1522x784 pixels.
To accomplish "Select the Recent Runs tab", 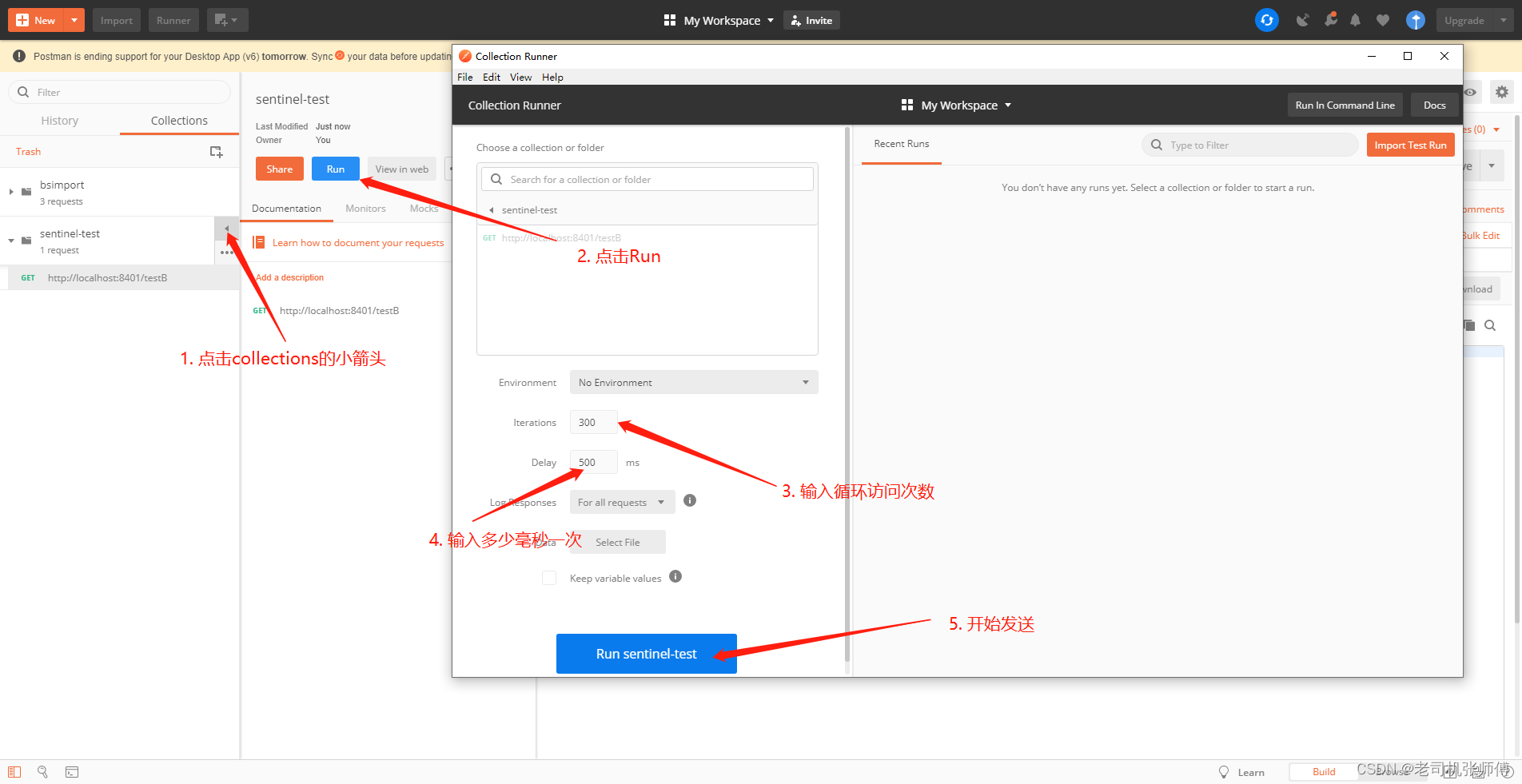I will 902,144.
